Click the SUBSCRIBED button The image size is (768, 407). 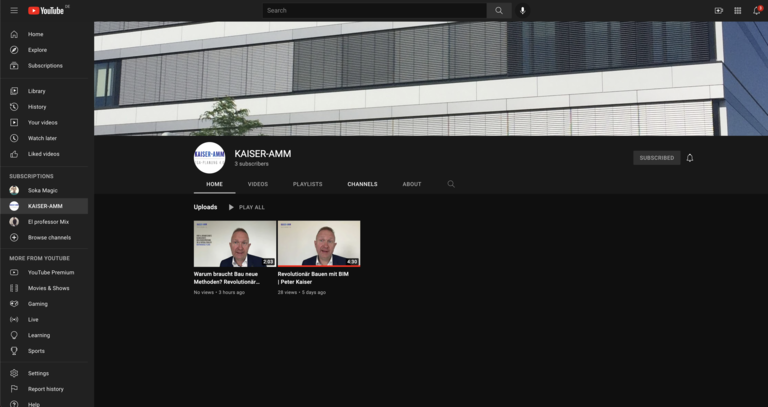point(657,158)
